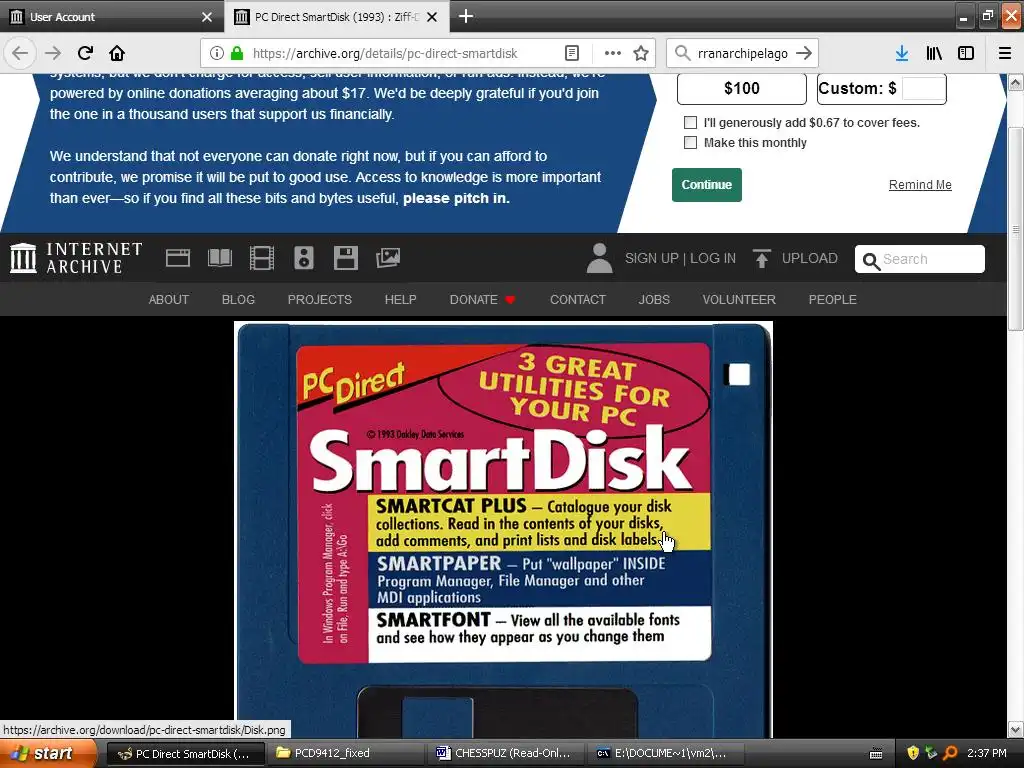Open the PROJECTS menu item
Screen dimensions: 1024x768
click(319, 300)
